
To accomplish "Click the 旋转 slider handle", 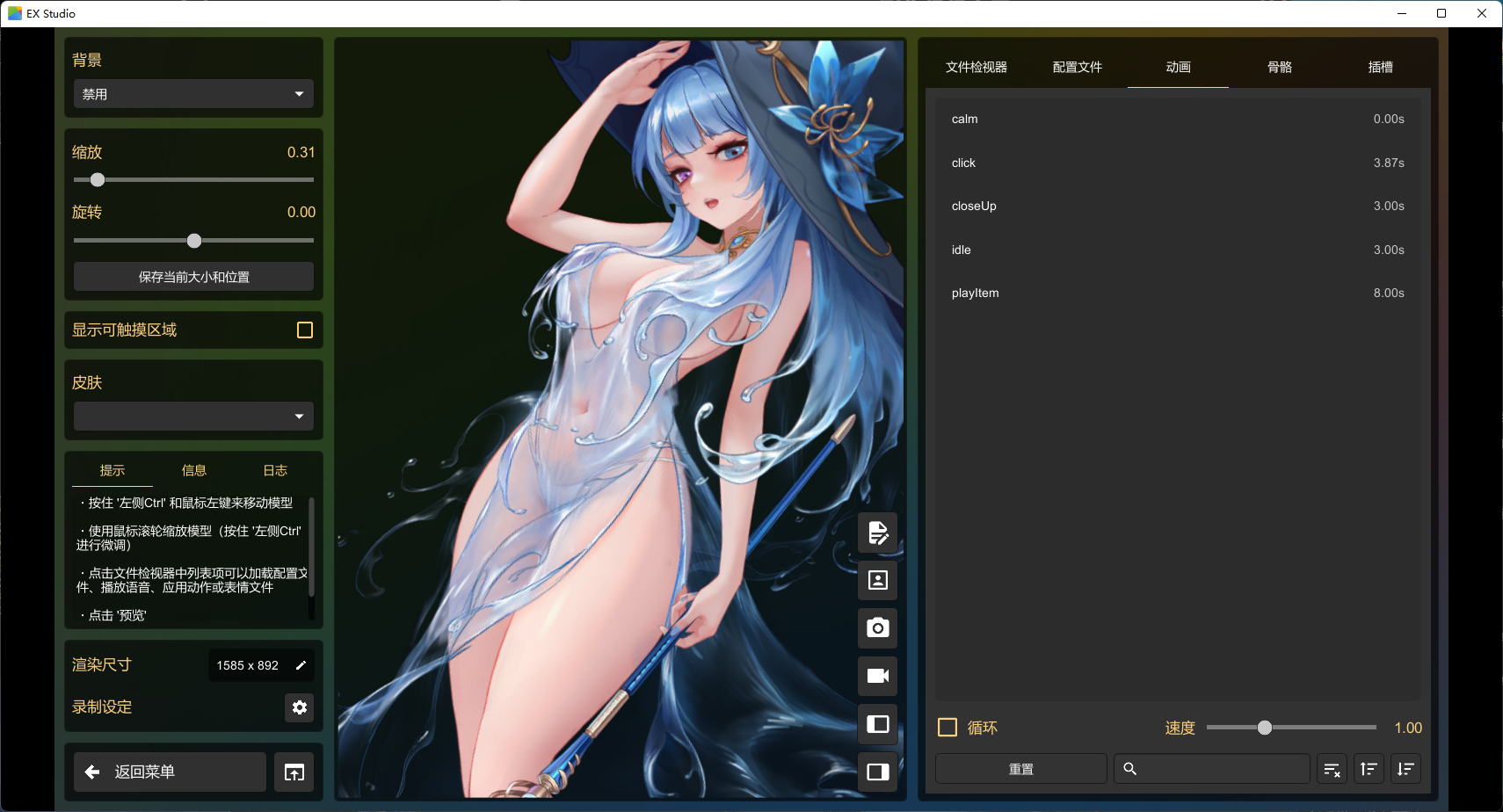I will click(194, 241).
